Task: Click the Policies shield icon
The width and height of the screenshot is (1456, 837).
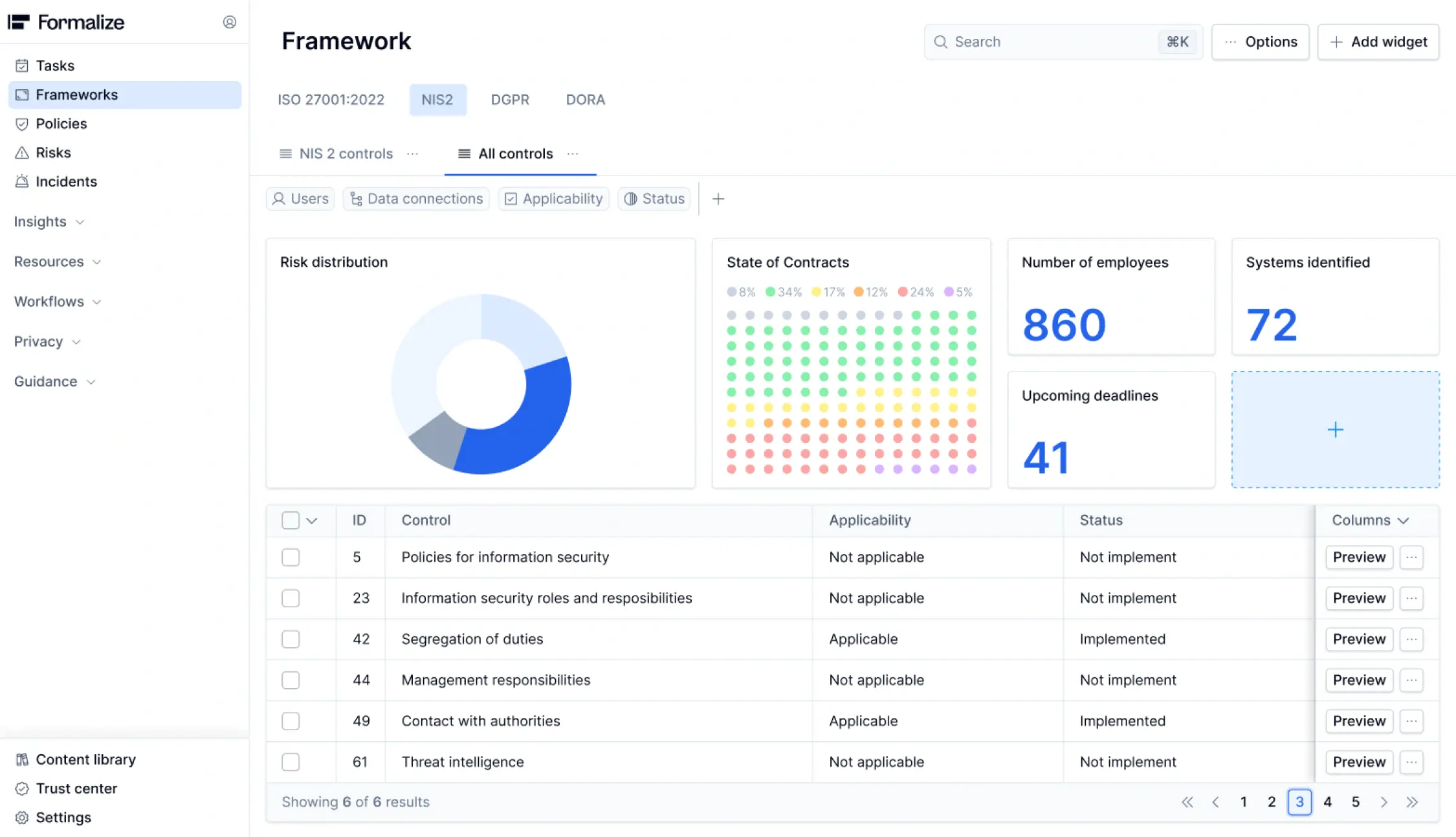Action: pyautogui.click(x=22, y=124)
